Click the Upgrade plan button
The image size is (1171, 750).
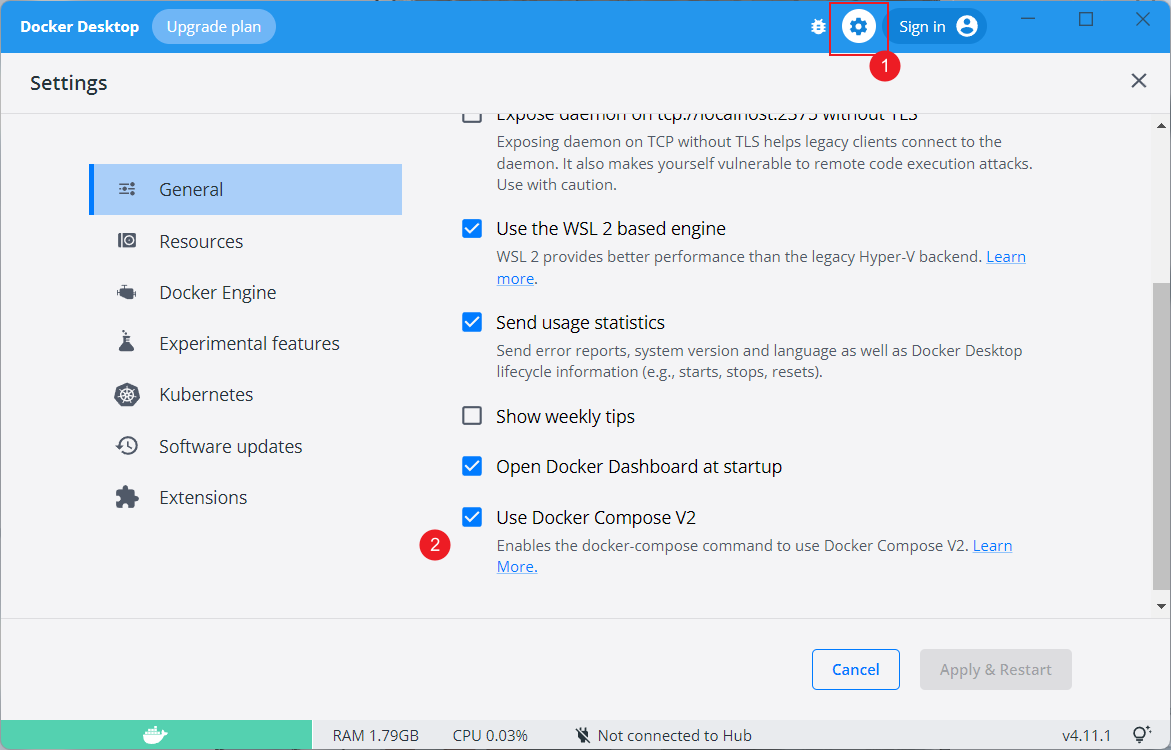214,27
